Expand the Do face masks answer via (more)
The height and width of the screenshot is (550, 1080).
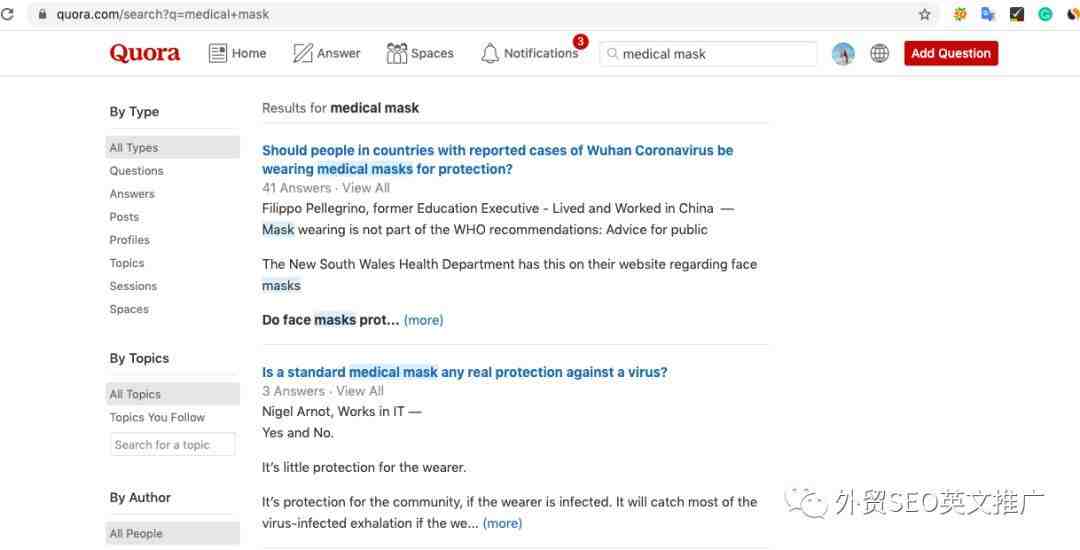click(x=424, y=320)
